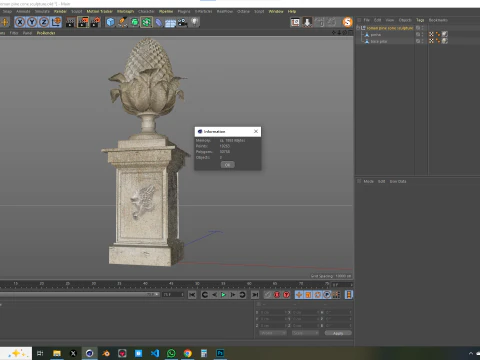Screen dimensions: 480x360
Task: Switch the coordinate system mode icon
Action: pyautogui.click(x=56, y=22)
